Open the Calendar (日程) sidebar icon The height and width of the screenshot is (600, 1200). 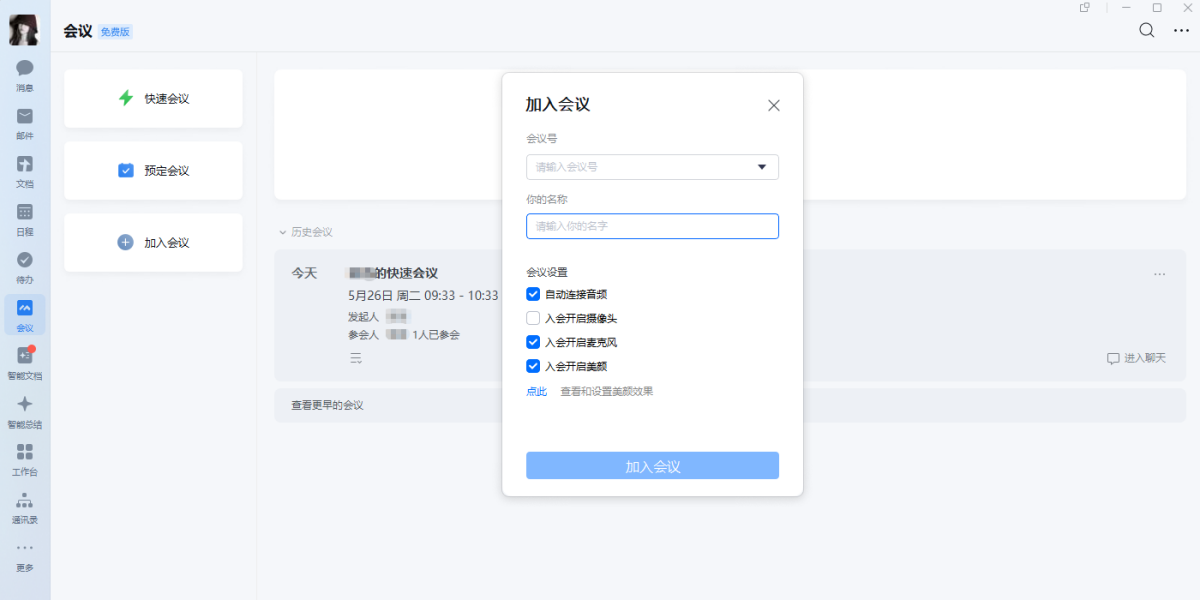[25, 219]
